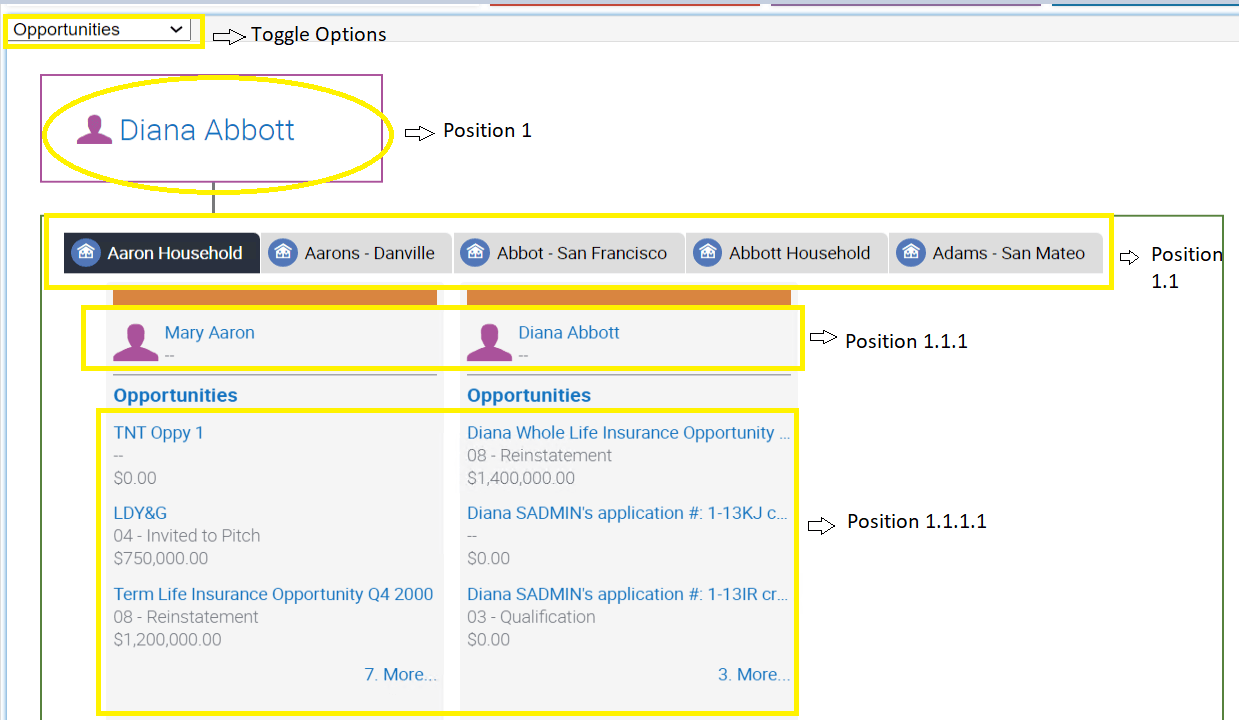Click the house icon on Adams - San Mateo tab
1239x720 pixels.
[x=911, y=253]
